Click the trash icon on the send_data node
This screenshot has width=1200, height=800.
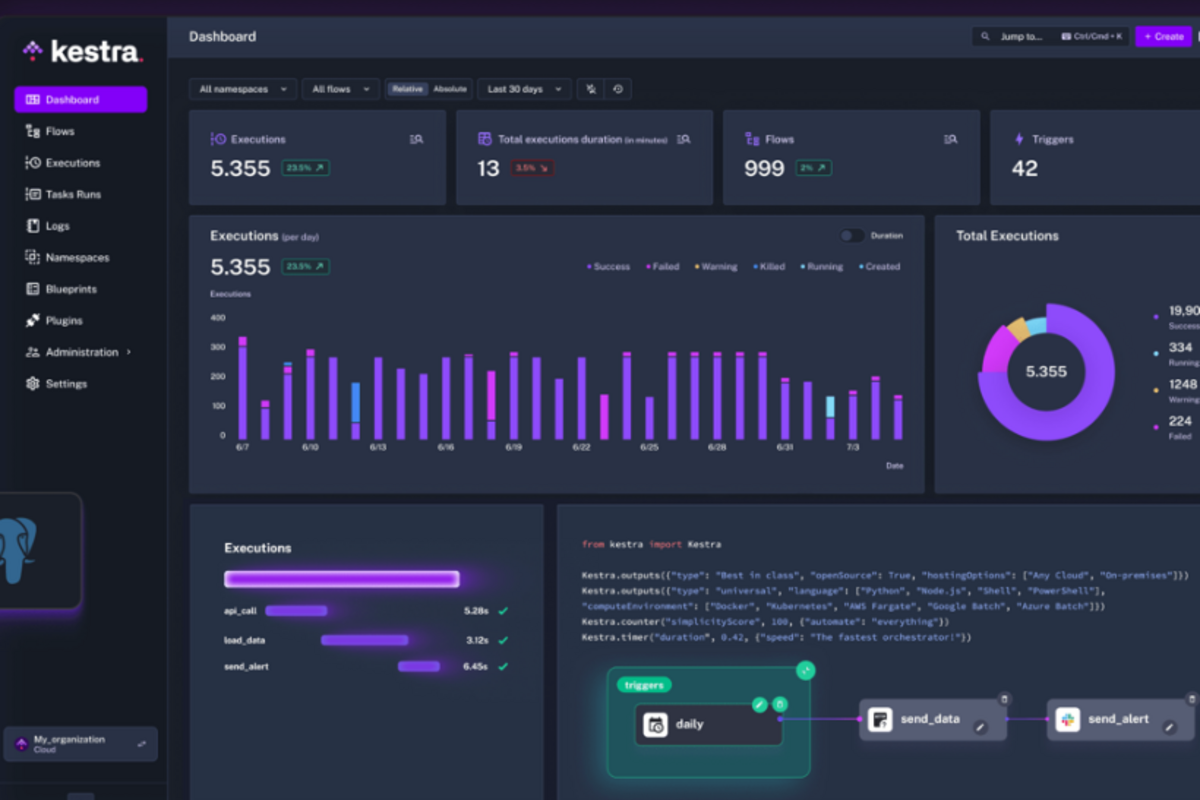click(1004, 699)
